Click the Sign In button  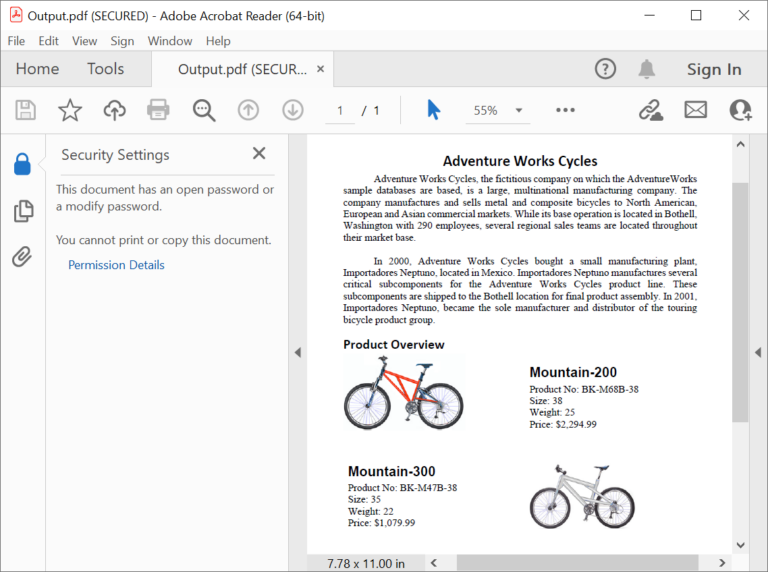713,69
